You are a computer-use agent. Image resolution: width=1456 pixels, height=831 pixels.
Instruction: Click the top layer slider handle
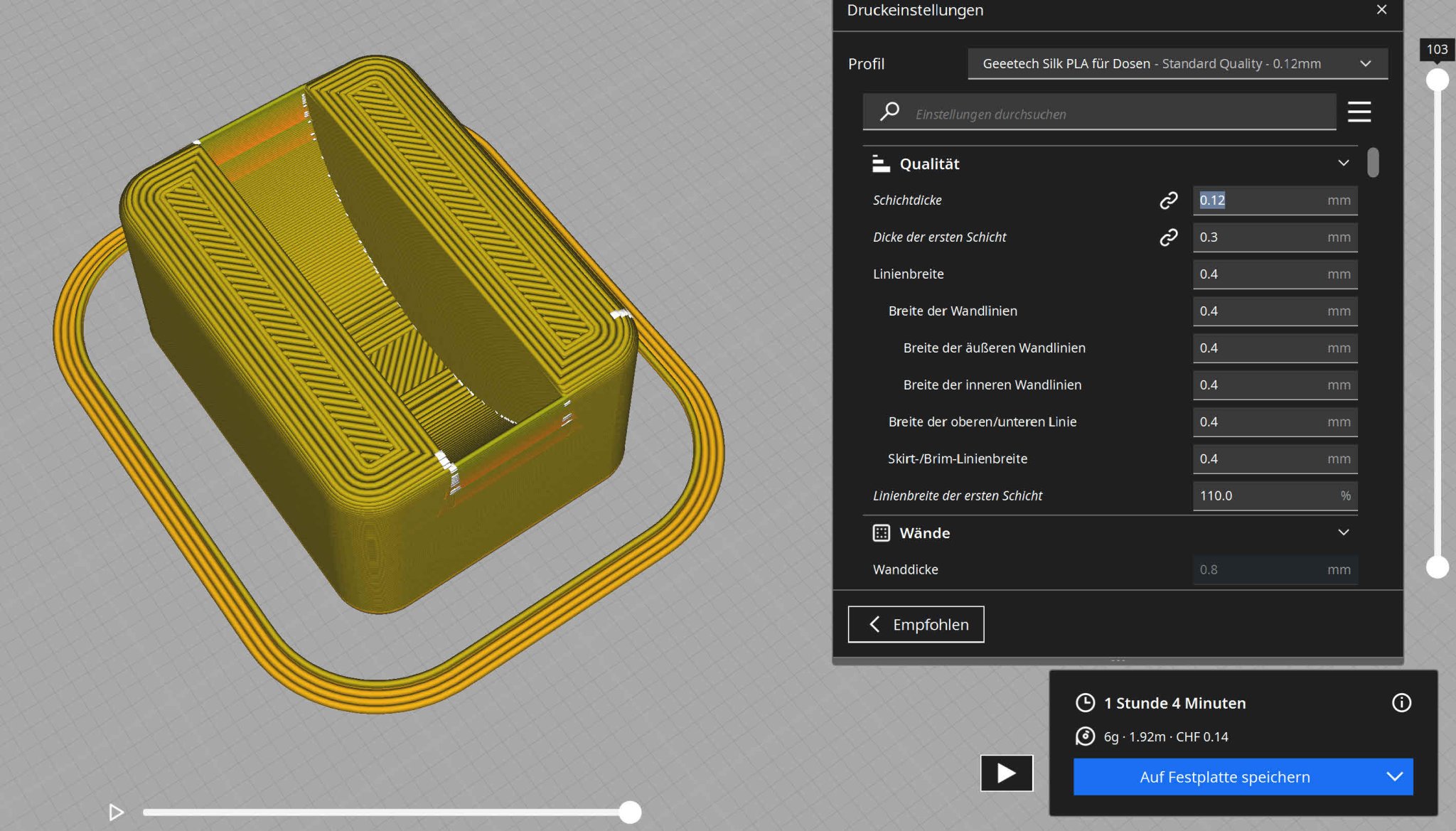pos(1437,80)
